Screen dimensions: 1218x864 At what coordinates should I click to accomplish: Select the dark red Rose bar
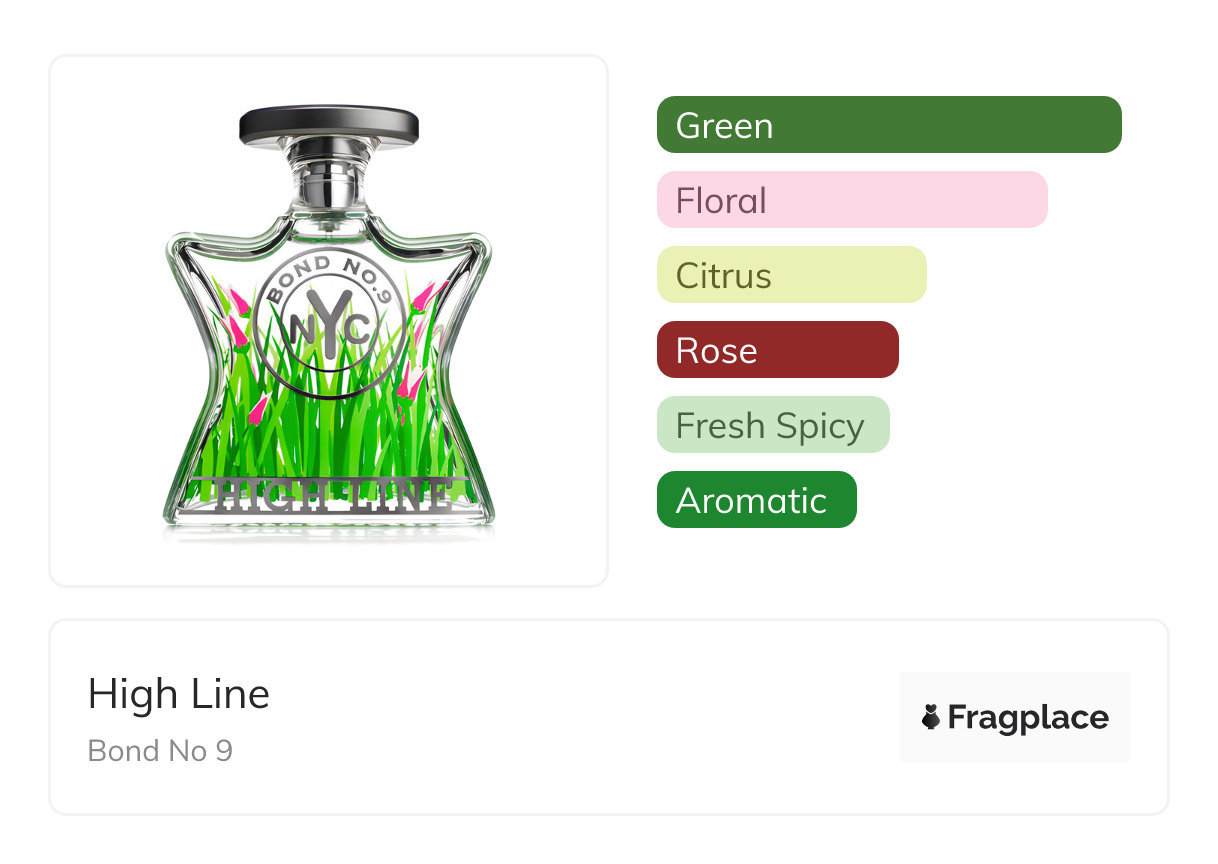[x=777, y=350]
